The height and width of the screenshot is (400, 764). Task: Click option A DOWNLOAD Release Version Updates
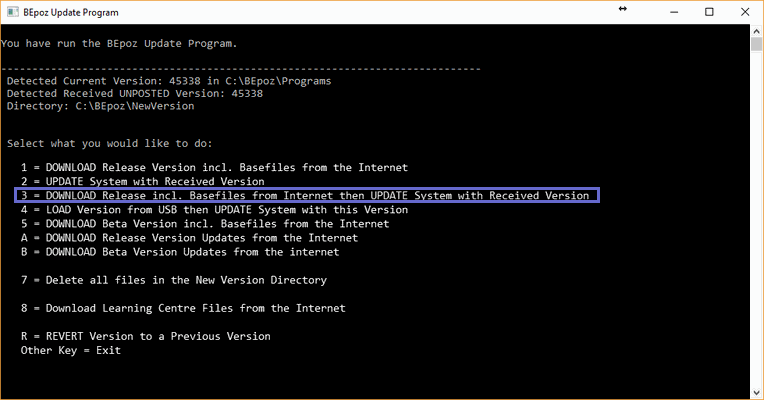coord(189,238)
